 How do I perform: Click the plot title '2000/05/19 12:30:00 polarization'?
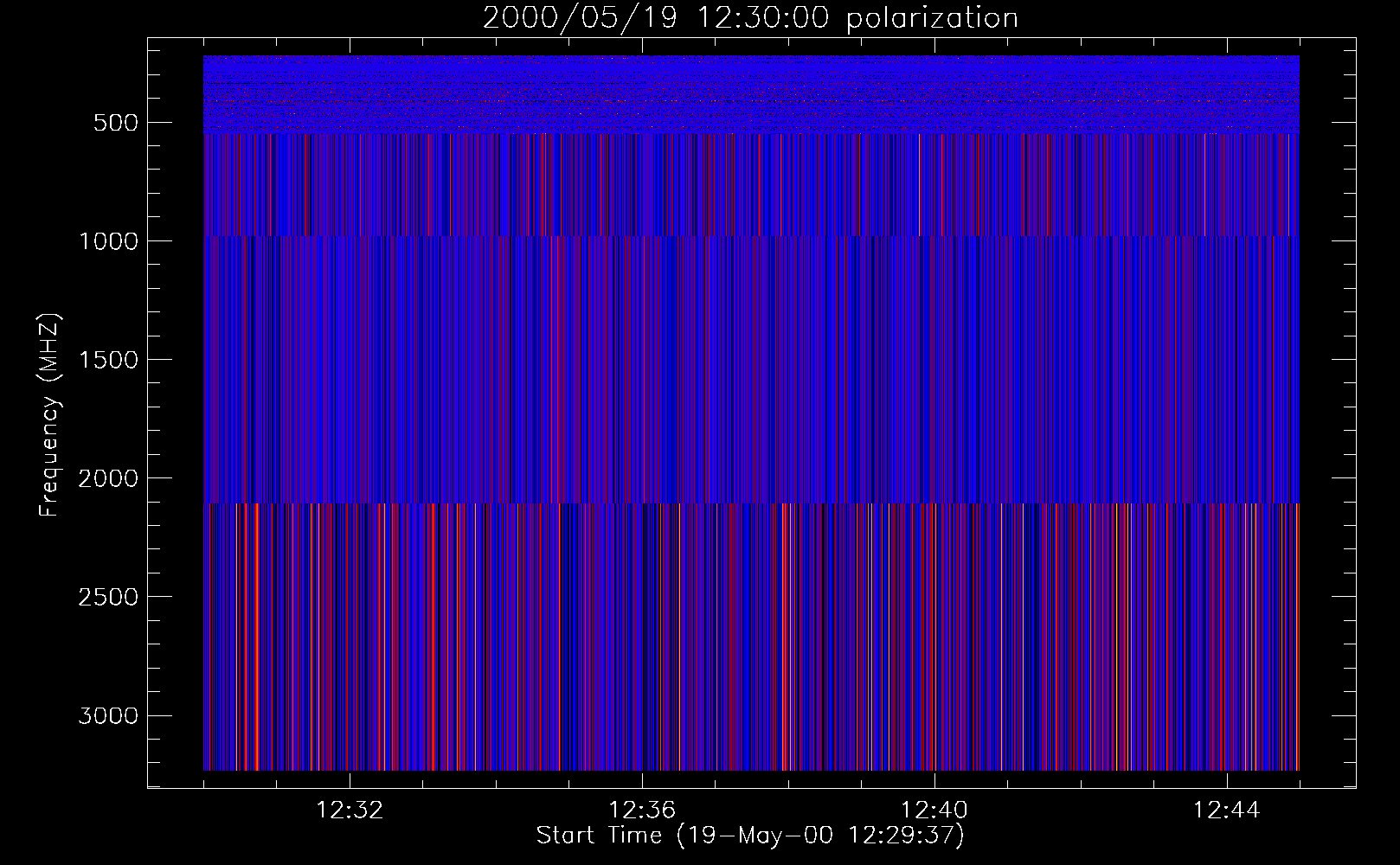coord(750,18)
